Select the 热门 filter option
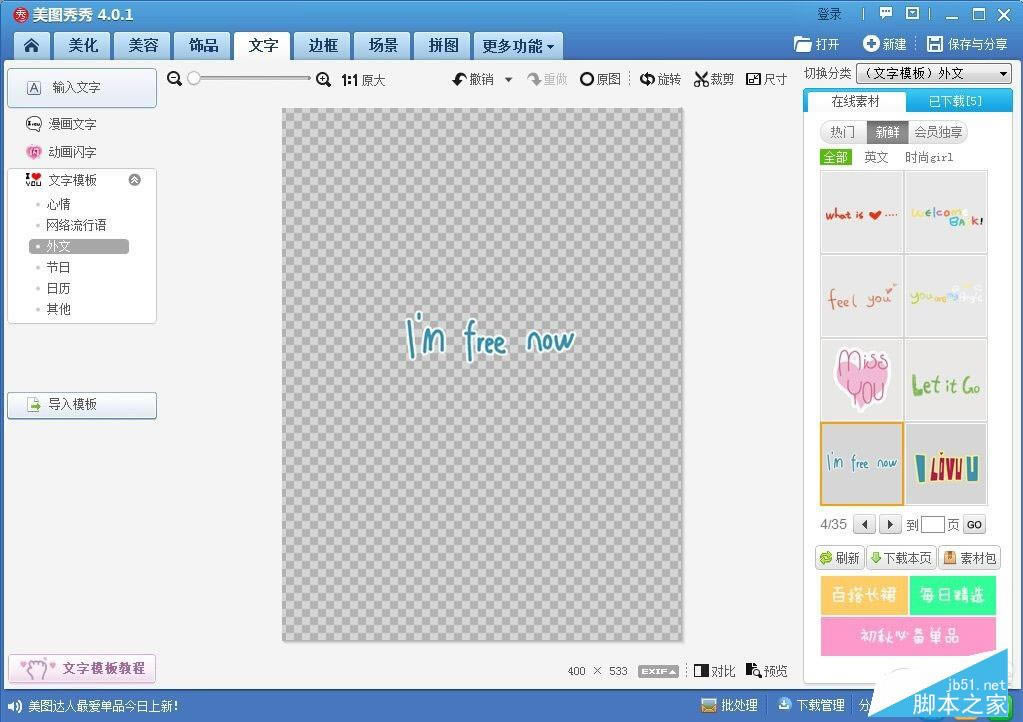The height and width of the screenshot is (722, 1023). (843, 132)
